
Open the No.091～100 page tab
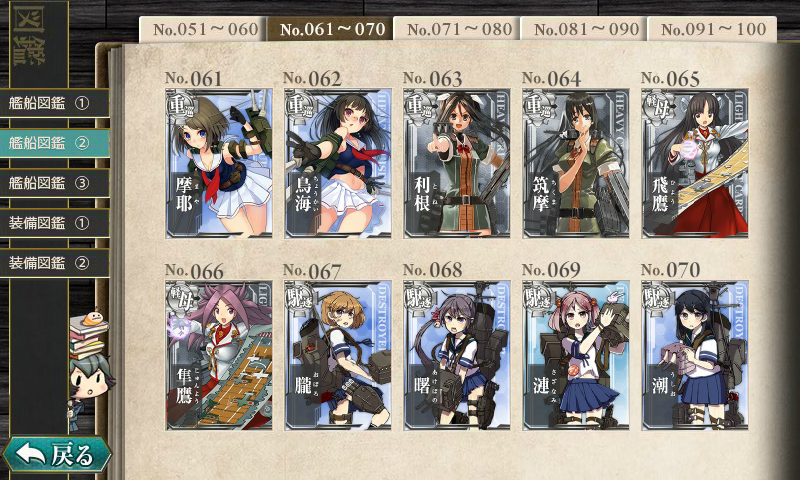click(x=712, y=29)
